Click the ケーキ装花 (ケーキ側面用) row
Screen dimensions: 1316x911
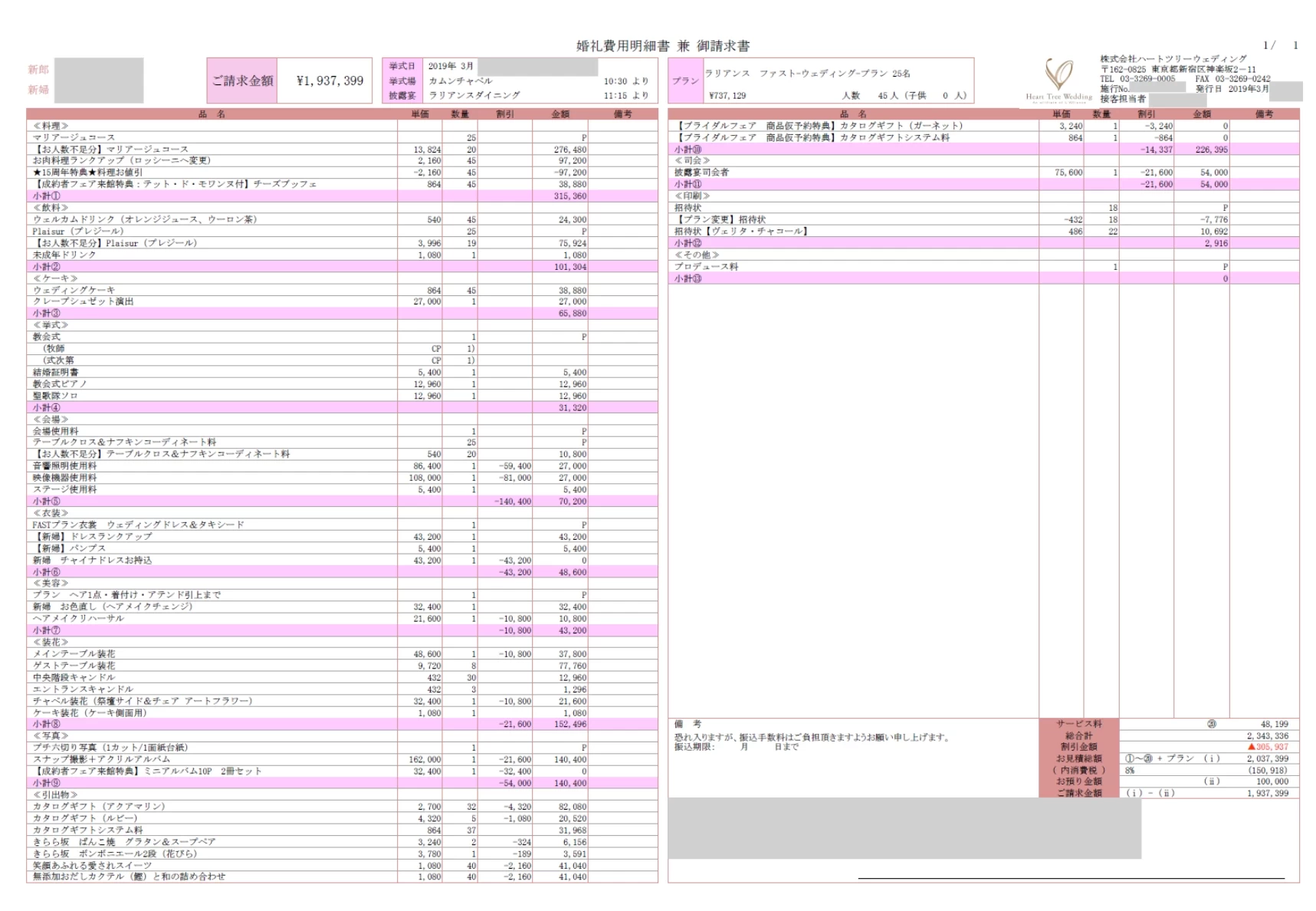(x=342, y=712)
